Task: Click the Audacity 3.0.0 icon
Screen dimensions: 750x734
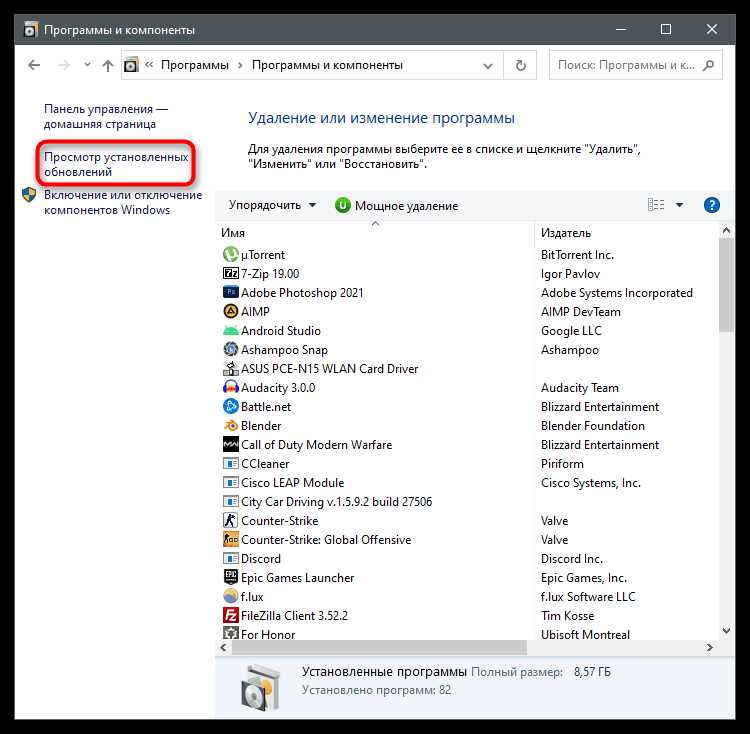Action: 231,387
